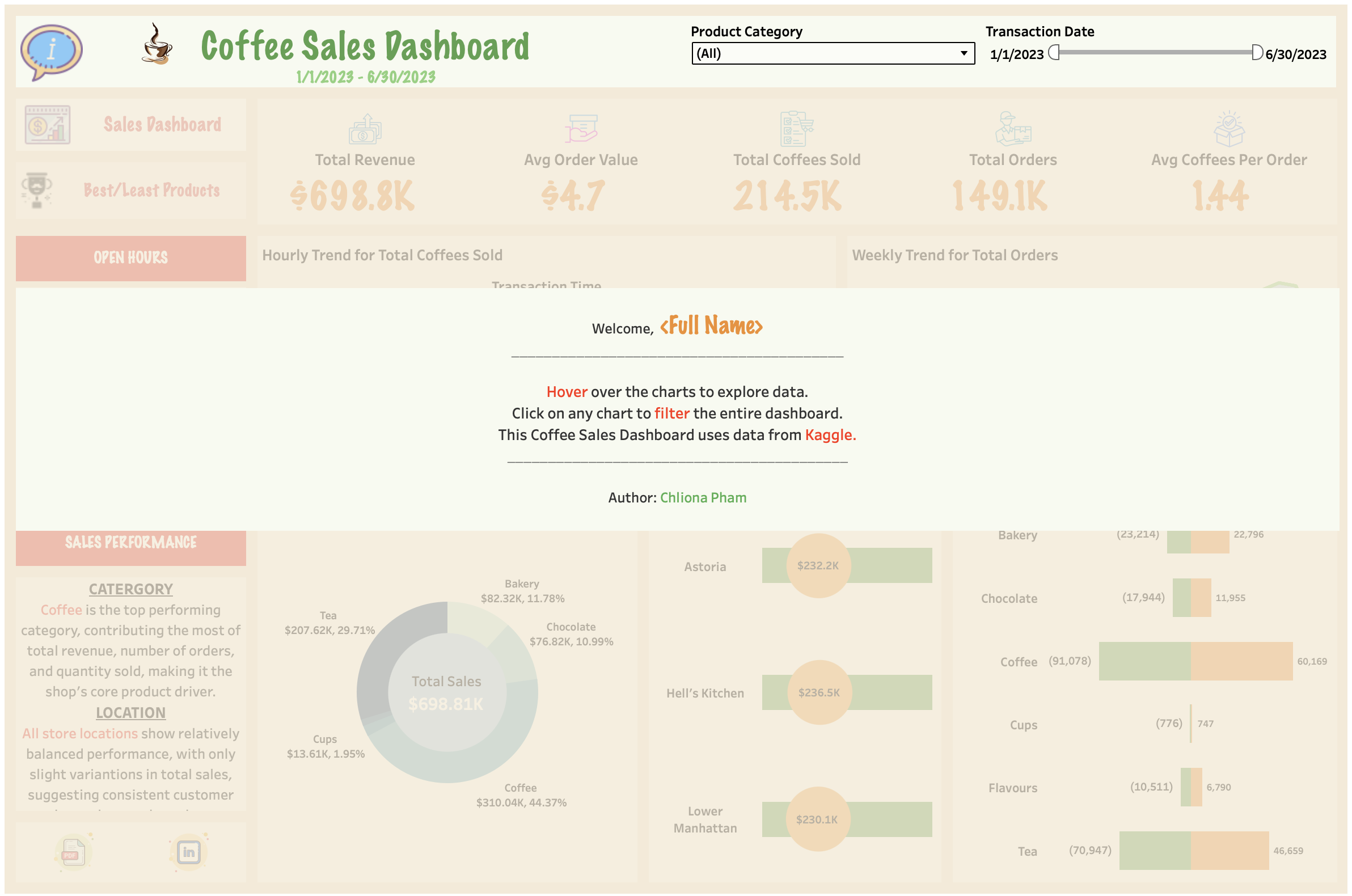The height and width of the screenshot is (896, 1352).
Task: Click the LinkedIn icon
Action: (189, 852)
